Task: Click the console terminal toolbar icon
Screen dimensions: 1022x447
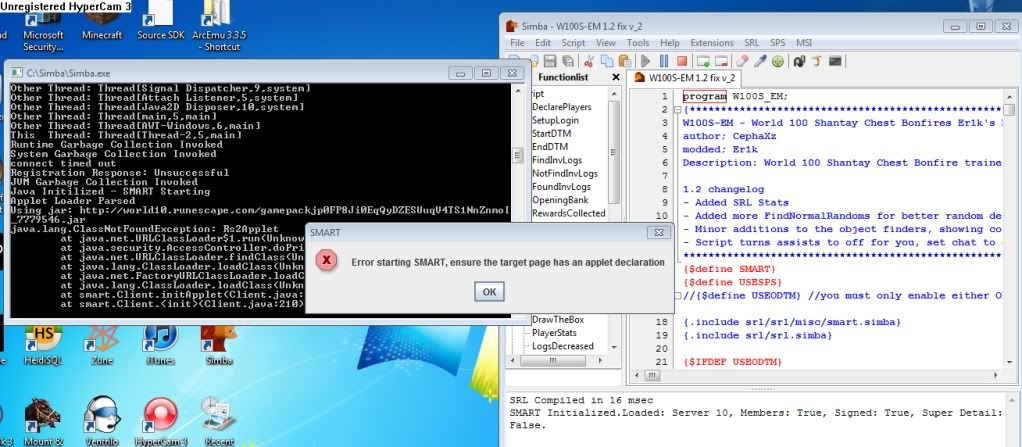Action: pos(835,61)
